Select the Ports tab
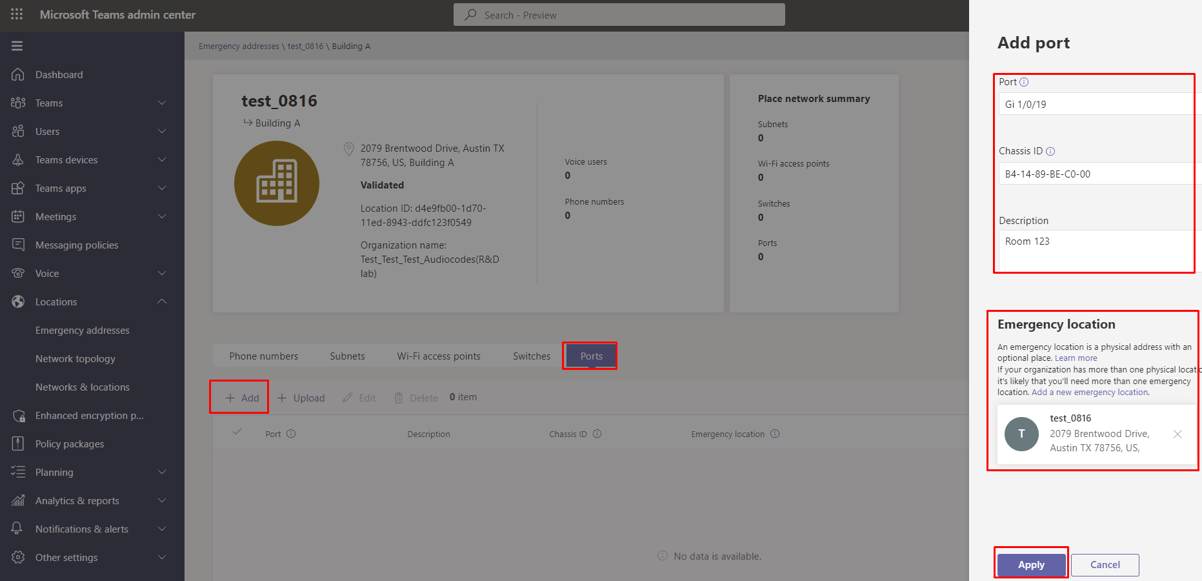The height and width of the screenshot is (581, 1202). 591,356
